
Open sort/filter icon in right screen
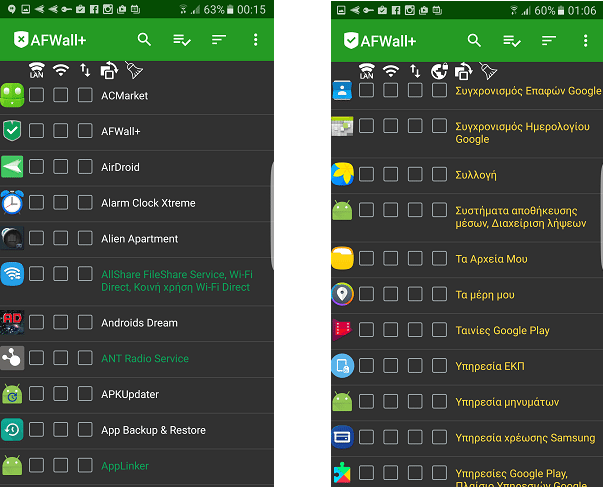pyautogui.click(x=548, y=40)
